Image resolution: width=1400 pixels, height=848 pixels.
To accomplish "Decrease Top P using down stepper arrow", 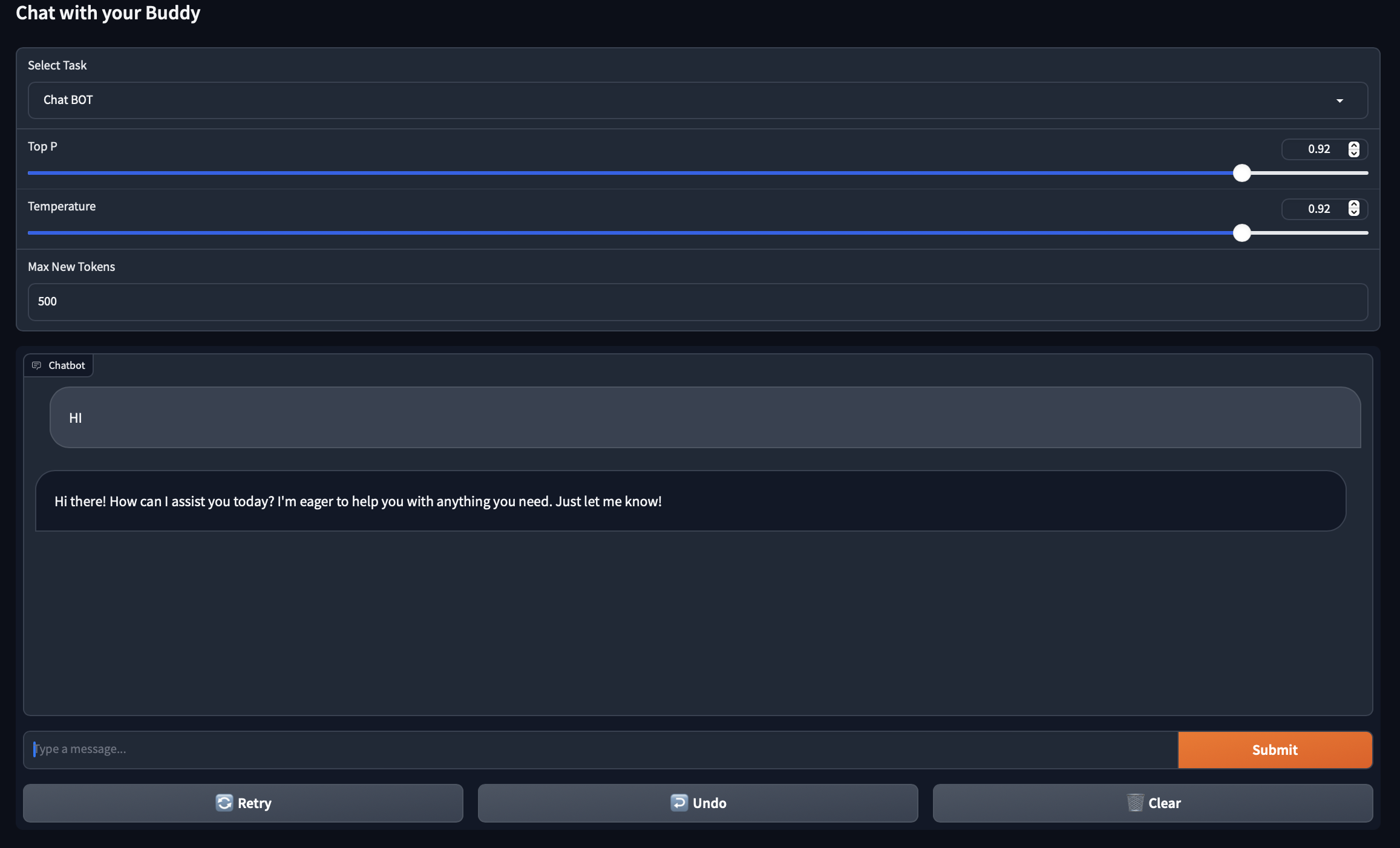I will (x=1354, y=153).
